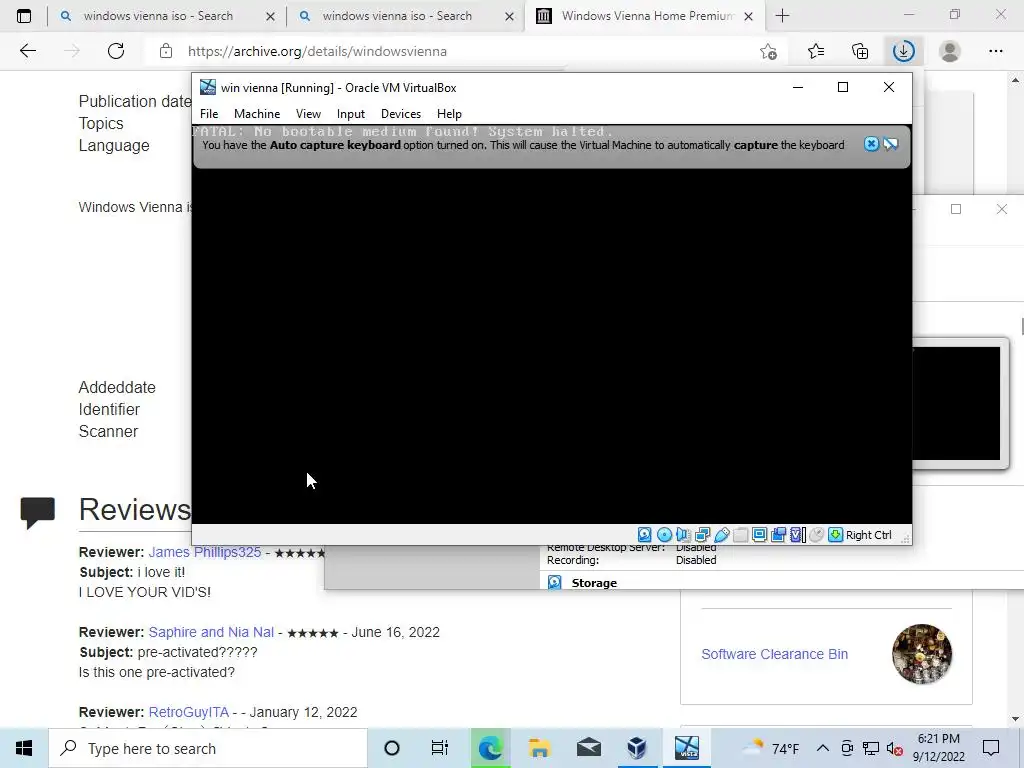Open the Action Center notifications
Viewport: 1024px width, 768px height.
991,748
